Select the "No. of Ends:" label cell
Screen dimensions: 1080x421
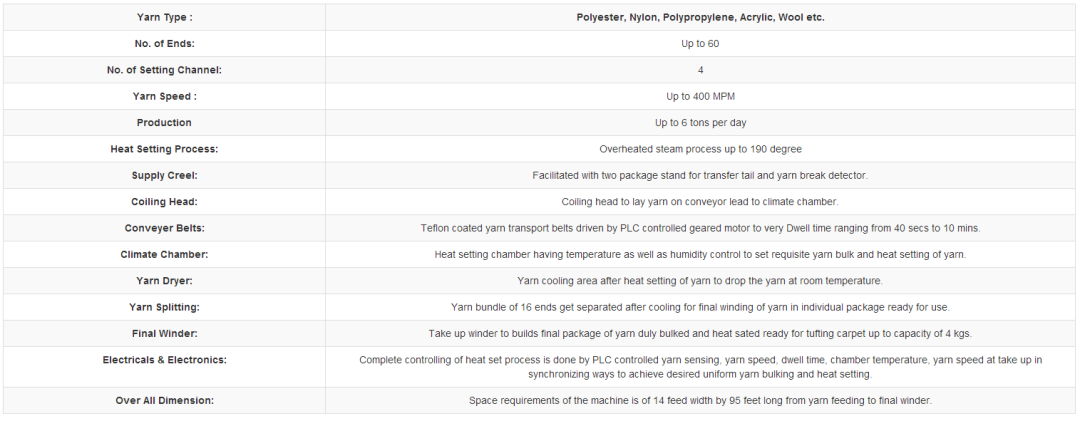point(164,44)
